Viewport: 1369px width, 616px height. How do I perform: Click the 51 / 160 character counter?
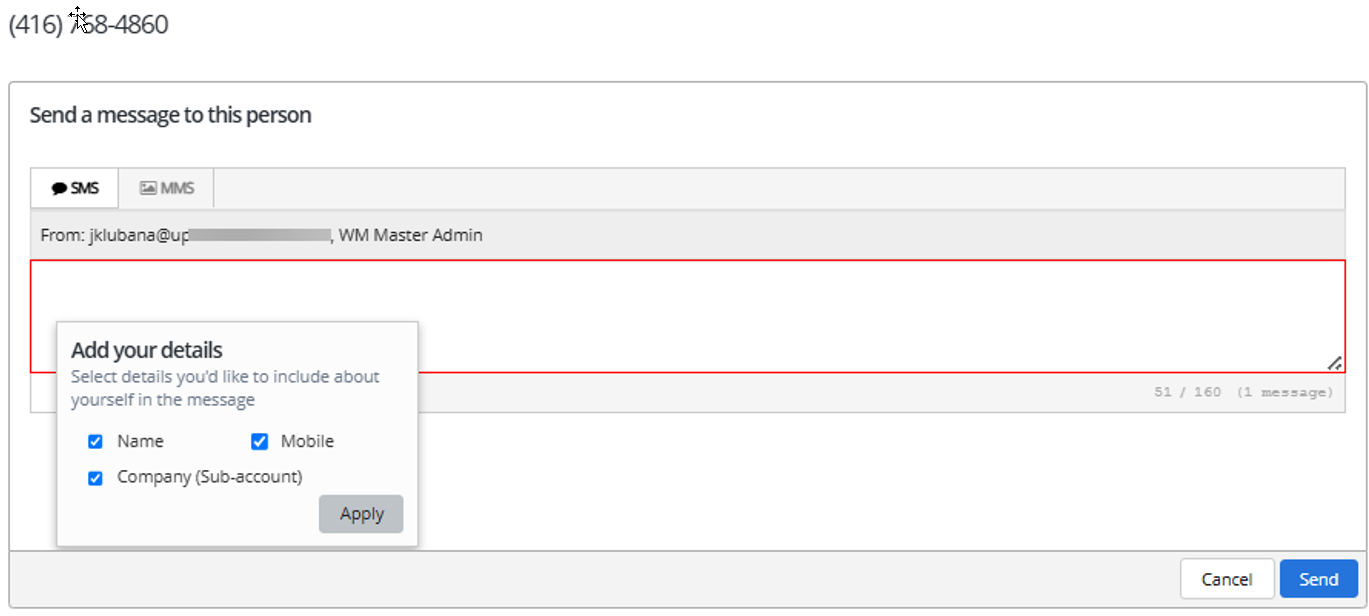tap(1185, 391)
